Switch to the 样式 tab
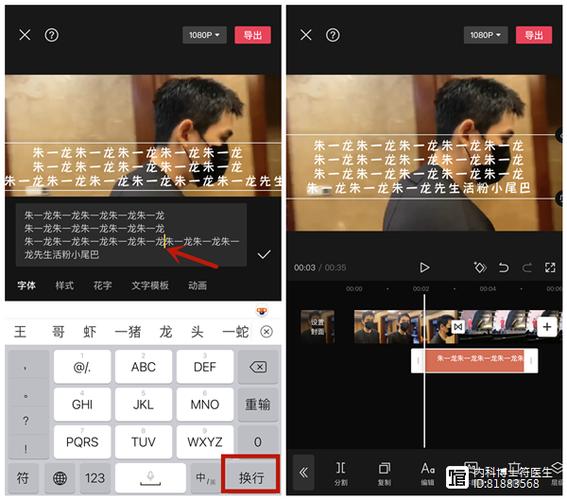The height and width of the screenshot is (500, 567). (65, 286)
